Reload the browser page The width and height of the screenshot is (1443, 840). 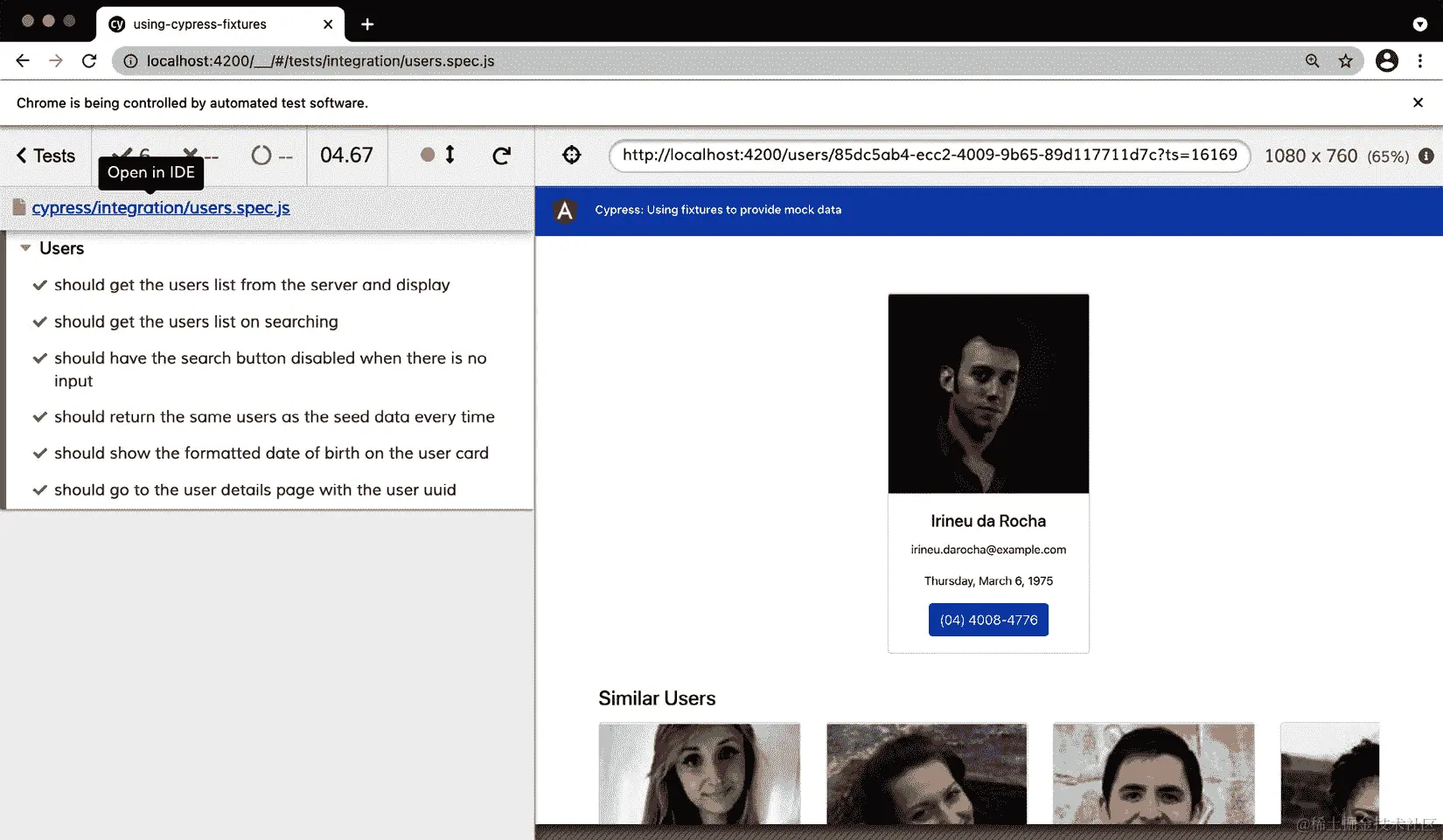(89, 60)
